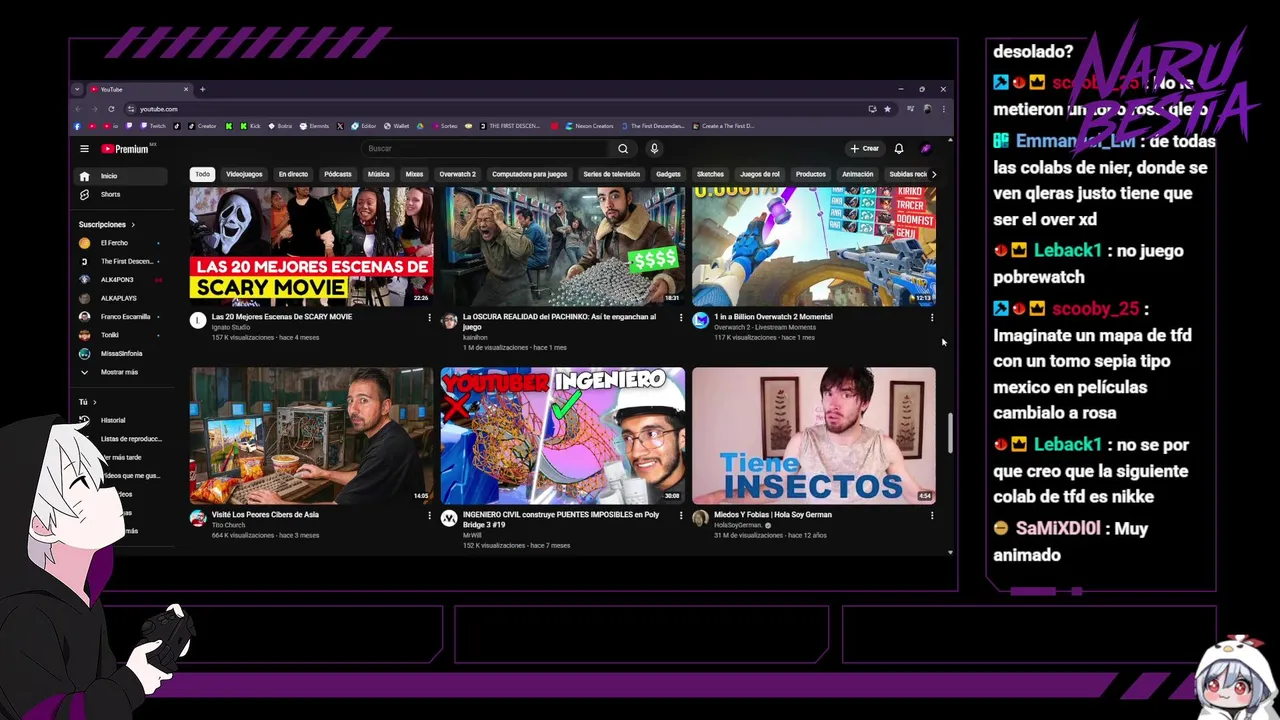Viewport: 1280px width, 720px height.
Task: Go back with the browser's back arrow
Action: [x=78, y=109]
